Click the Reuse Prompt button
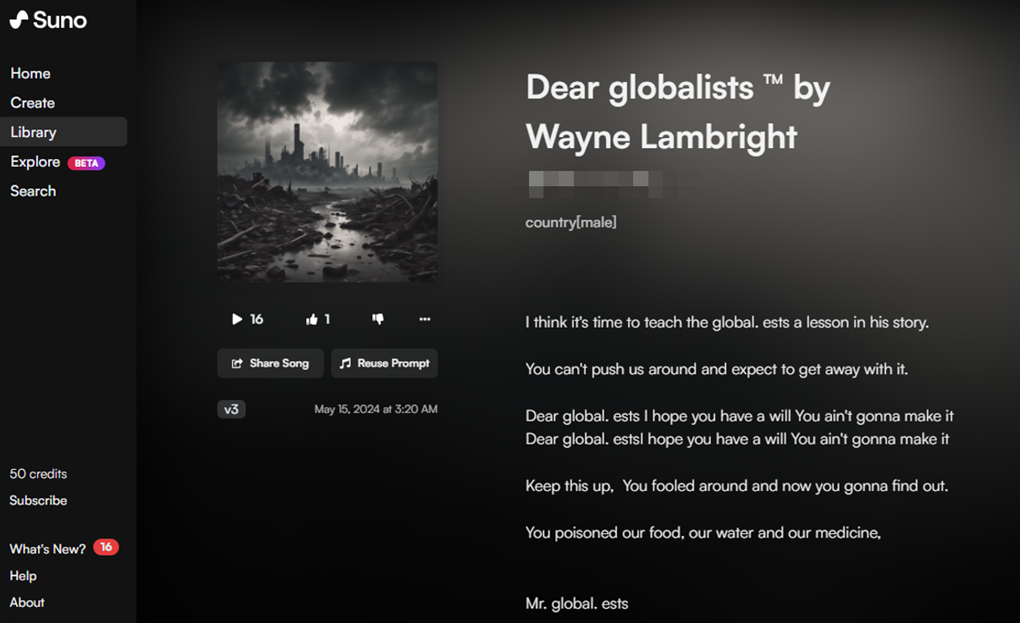The height and width of the screenshot is (623, 1020). coord(384,363)
